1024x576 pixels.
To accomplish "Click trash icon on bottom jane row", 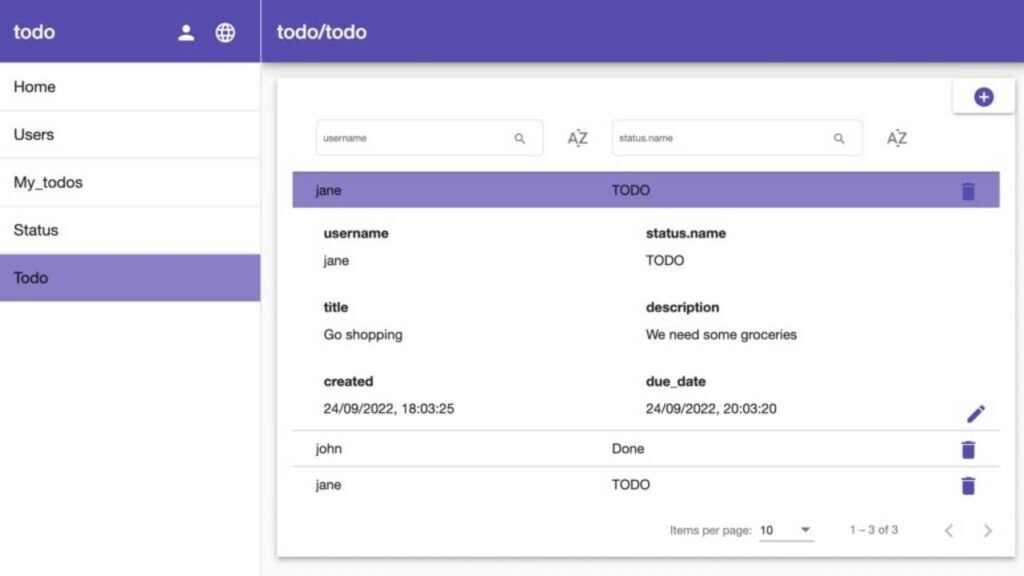I will pyautogui.click(x=967, y=486).
